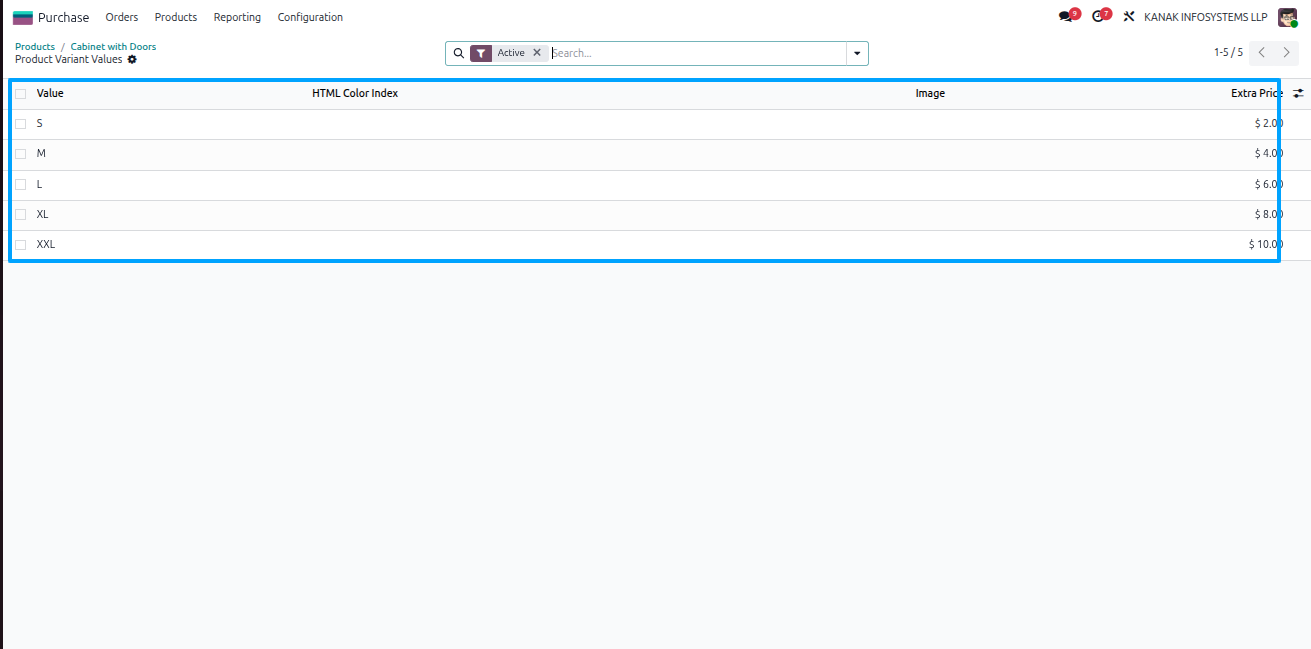
Task: Open the Reporting menu
Action: click(237, 17)
